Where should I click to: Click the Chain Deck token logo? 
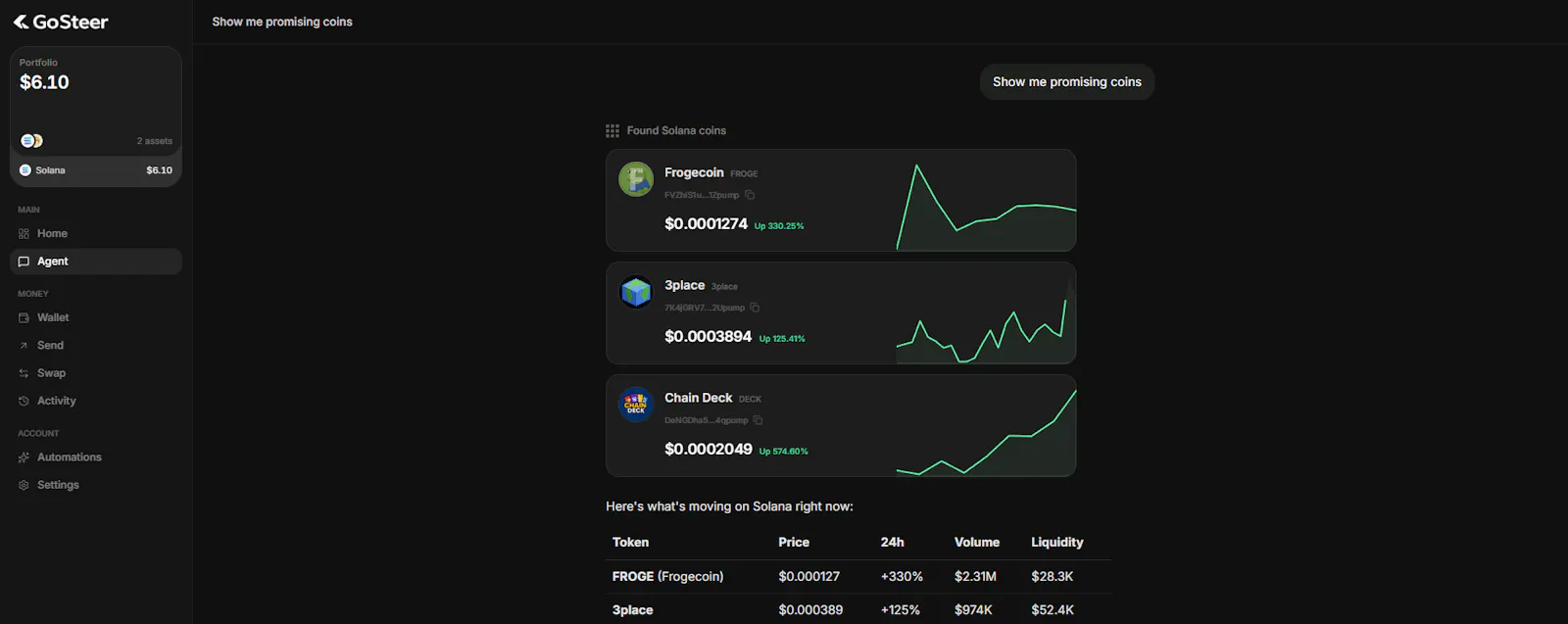point(636,405)
